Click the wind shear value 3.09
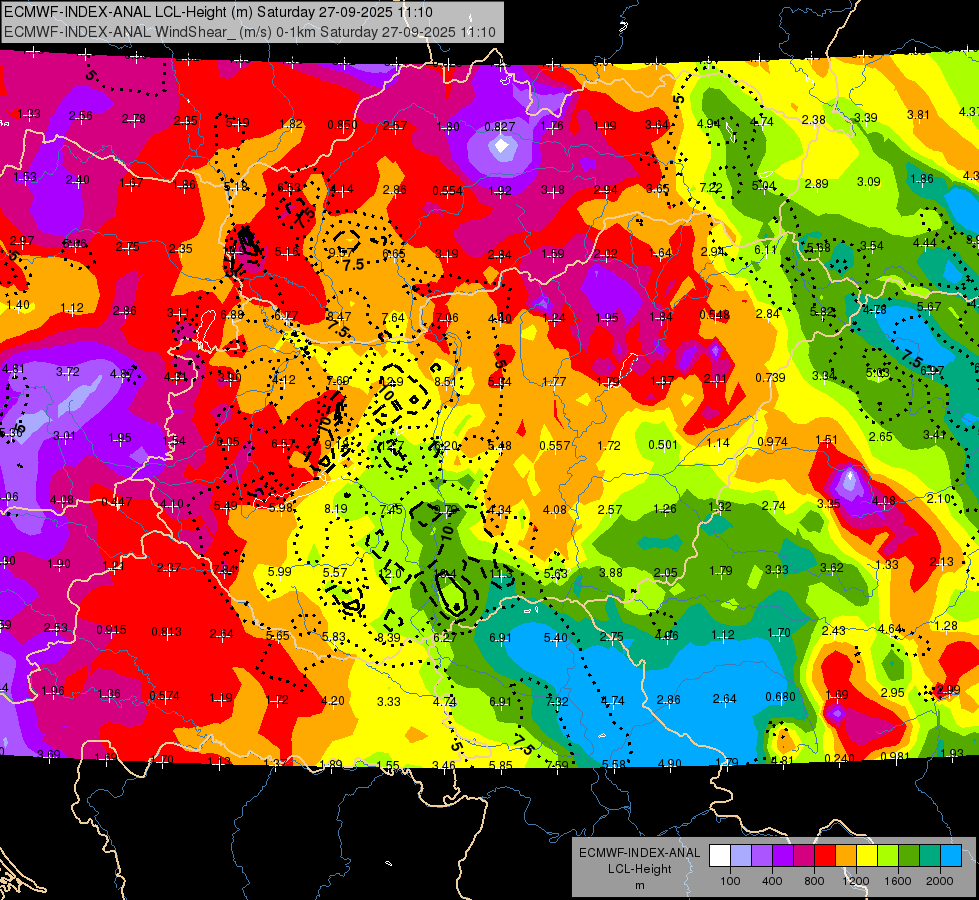This screenshot has height=900, width=979. pyautogui.click(x=868, y=182)
